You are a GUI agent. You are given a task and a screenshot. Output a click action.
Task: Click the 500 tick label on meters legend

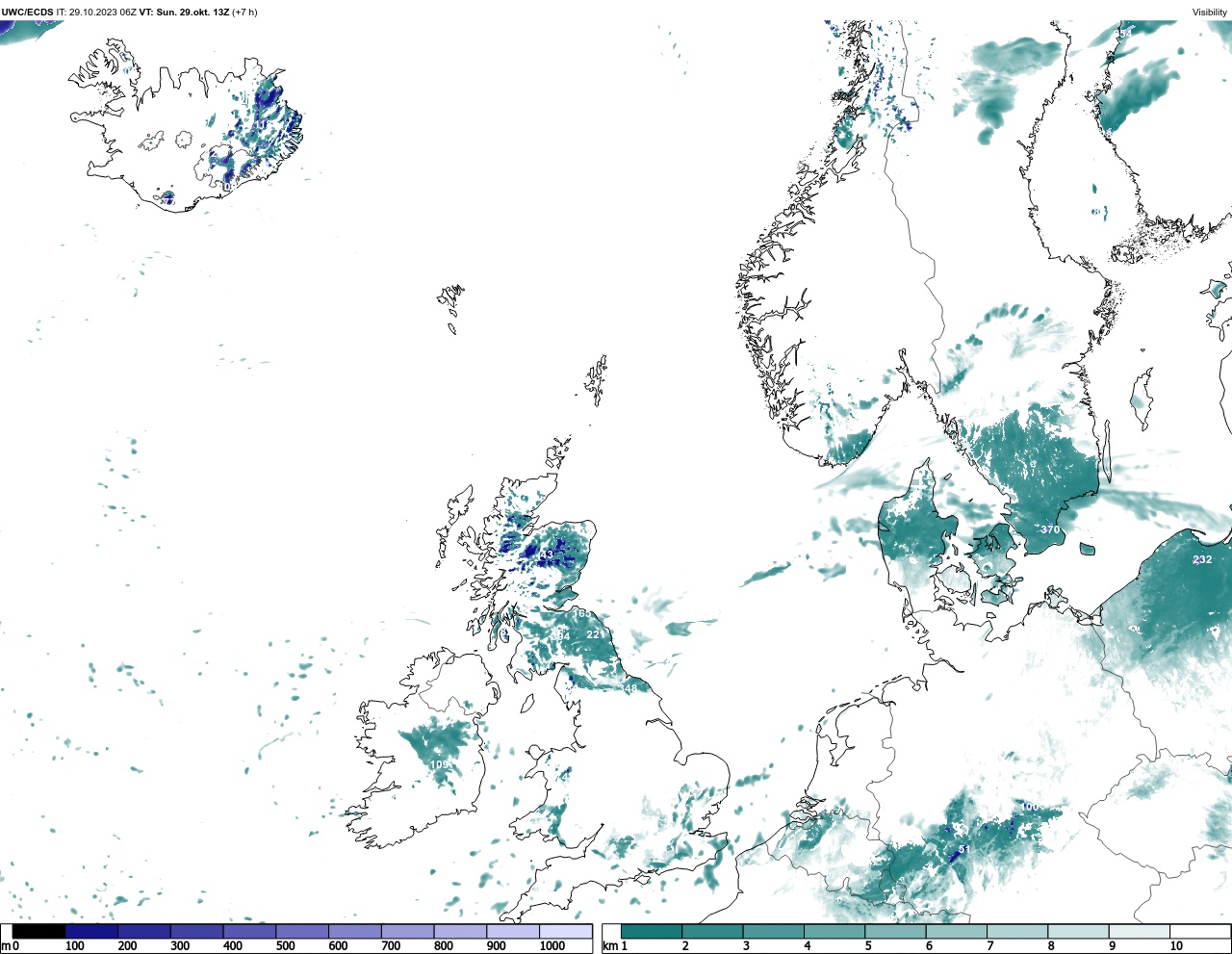[285, 945]
